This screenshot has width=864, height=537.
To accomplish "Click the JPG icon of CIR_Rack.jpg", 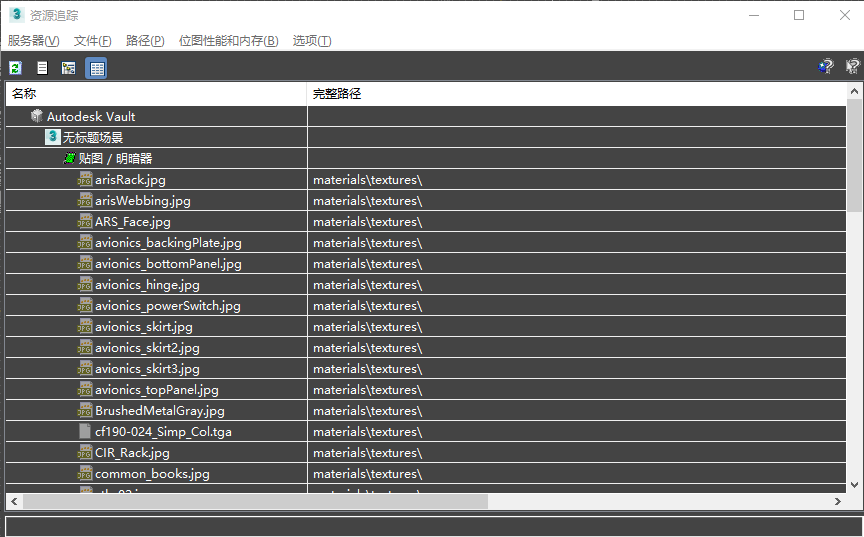I will (x=85, y=452).
